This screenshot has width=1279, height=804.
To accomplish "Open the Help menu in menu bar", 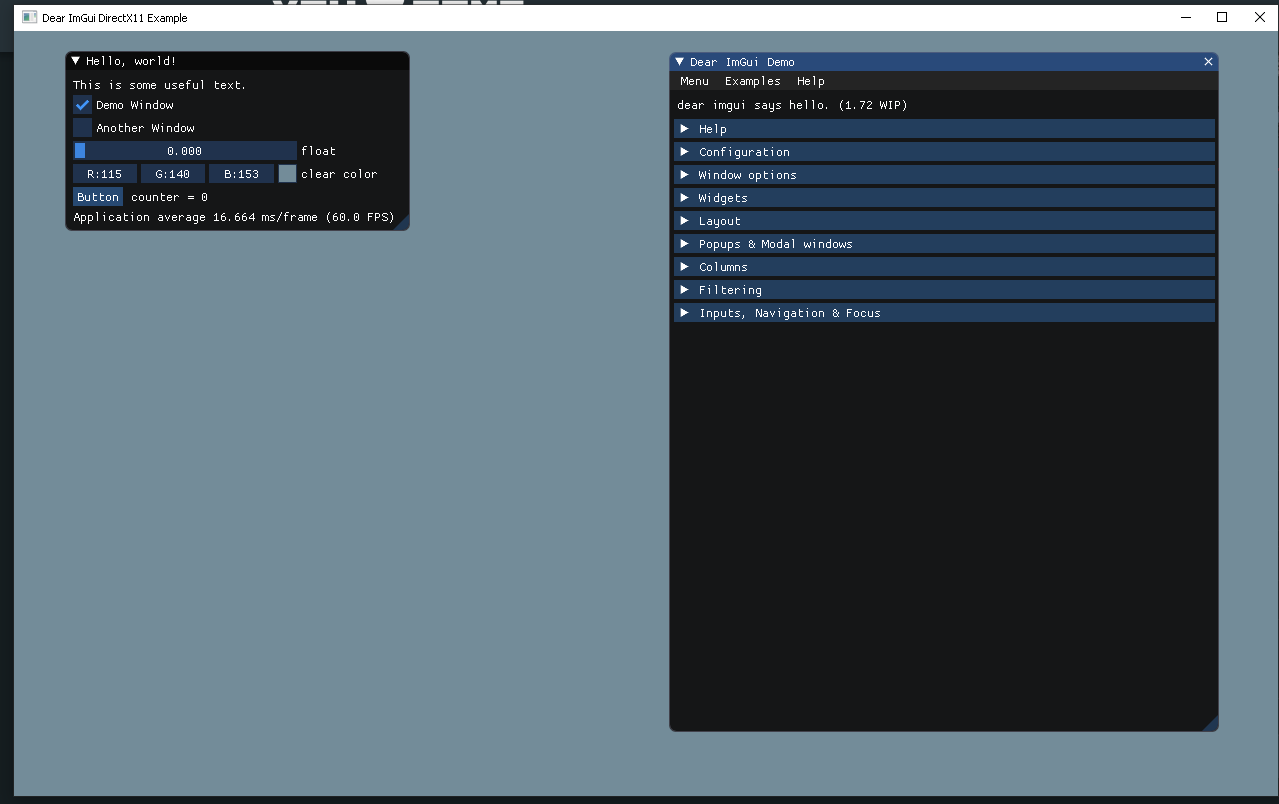I will click(x=810, y=81).
